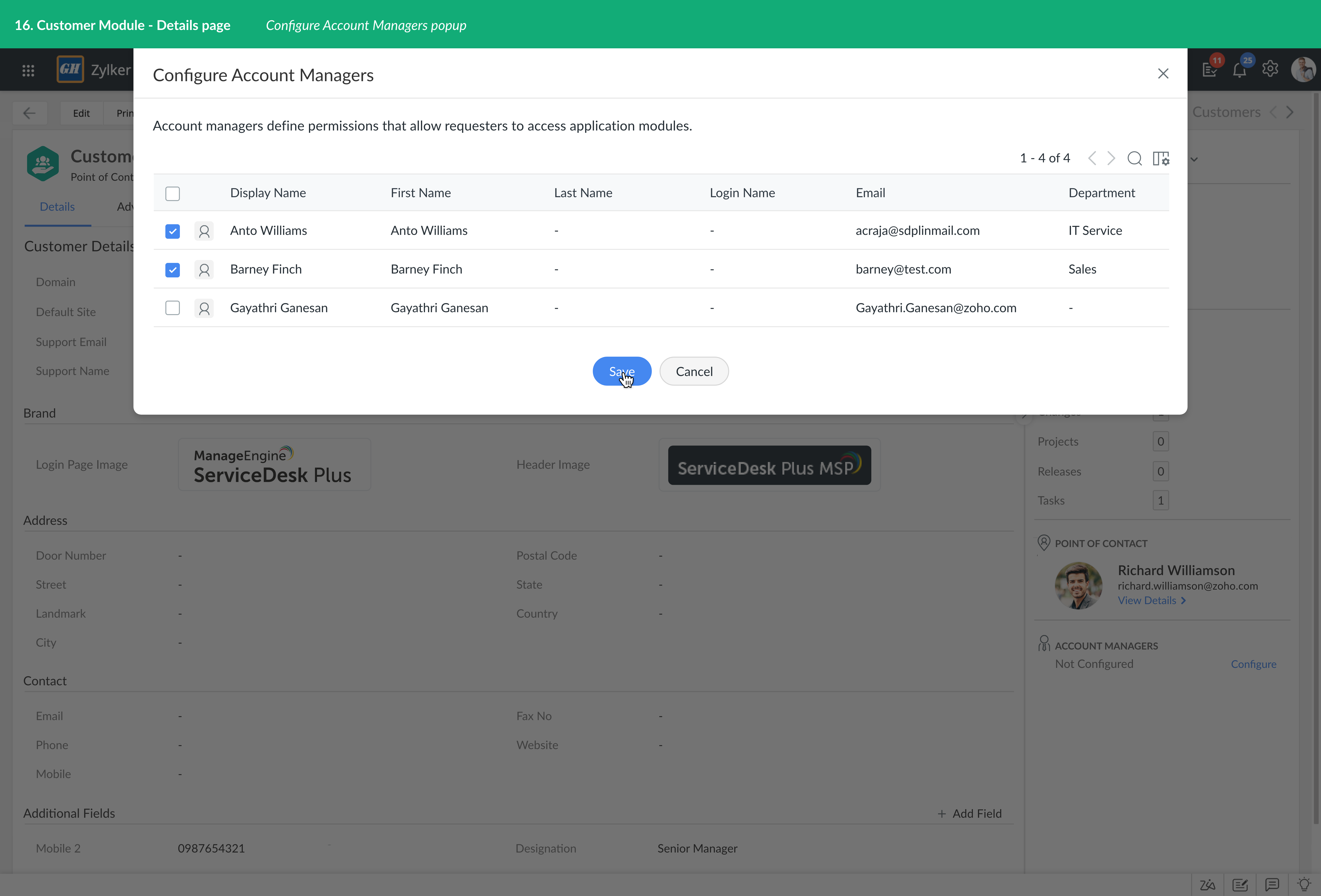Click the customer module hexagon icon

click(x=43, y=164)
